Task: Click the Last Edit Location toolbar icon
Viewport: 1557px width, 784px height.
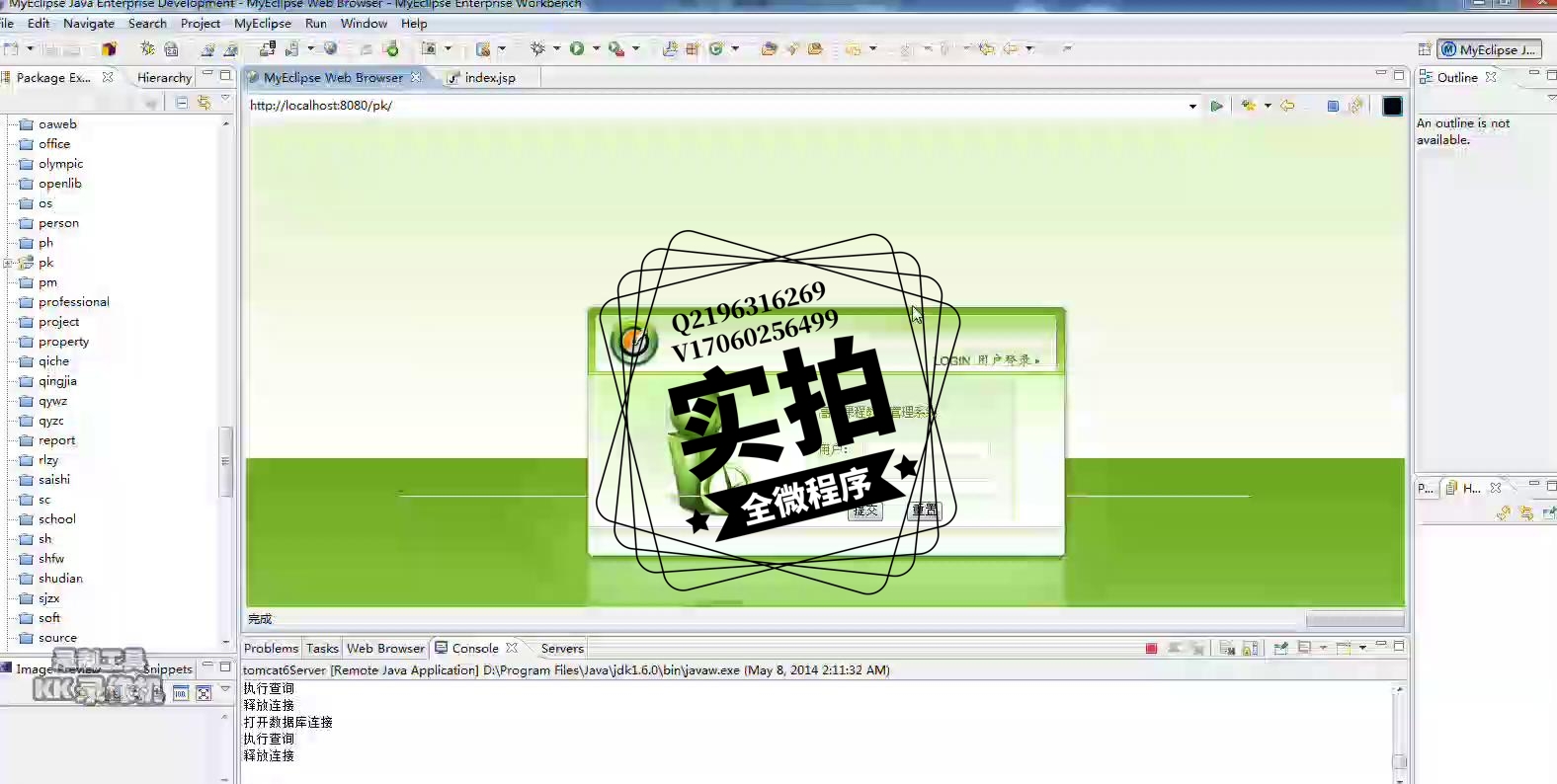Action: 986,48
